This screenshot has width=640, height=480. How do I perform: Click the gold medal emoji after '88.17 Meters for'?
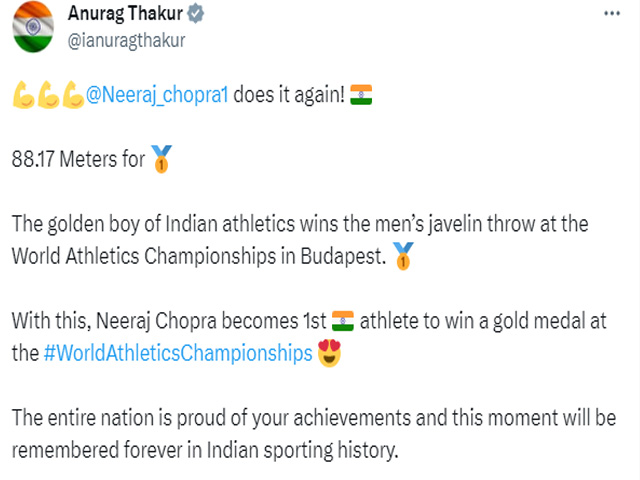point(162,159)
